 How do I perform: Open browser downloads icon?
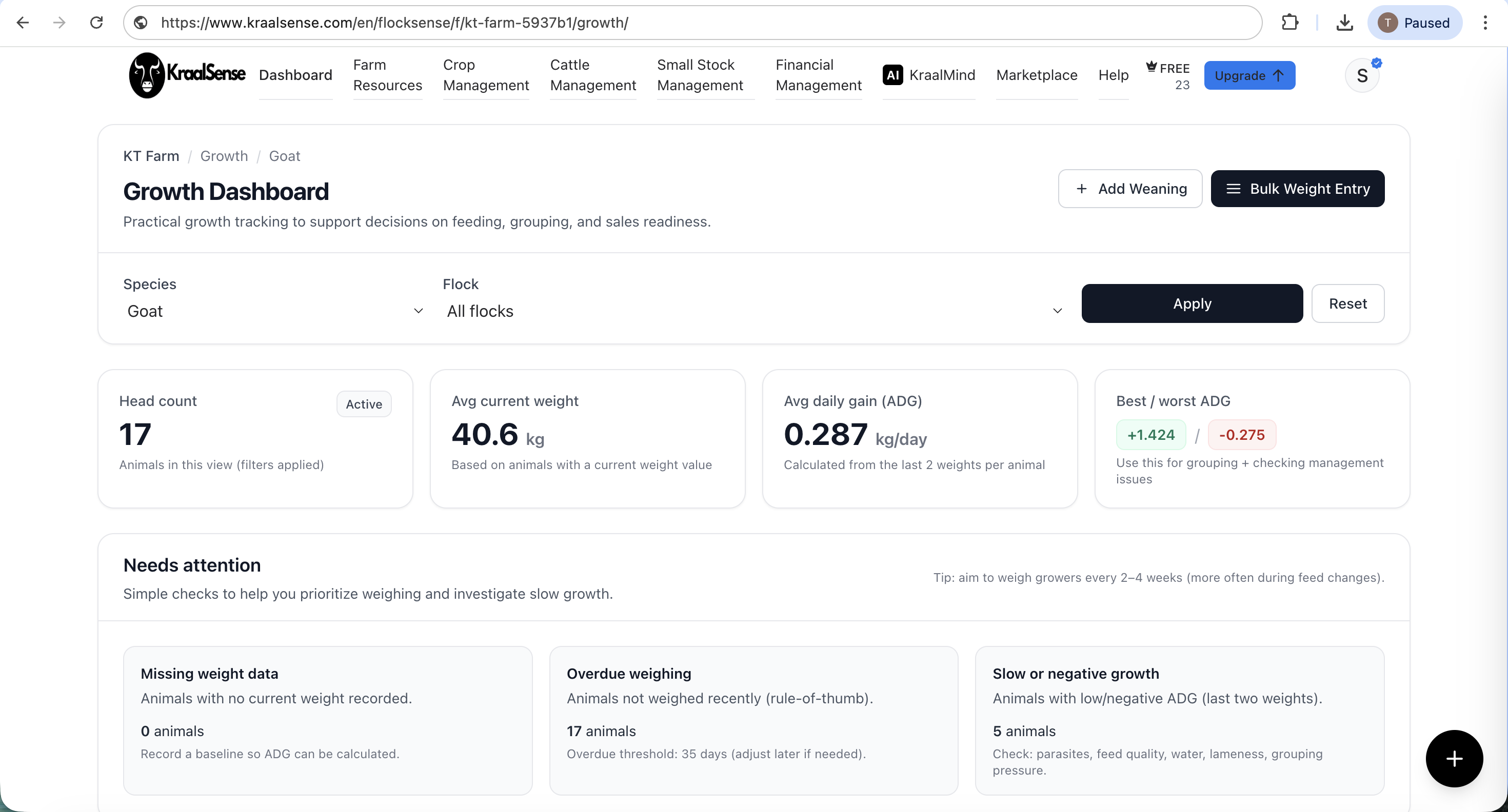[1345, 23]
